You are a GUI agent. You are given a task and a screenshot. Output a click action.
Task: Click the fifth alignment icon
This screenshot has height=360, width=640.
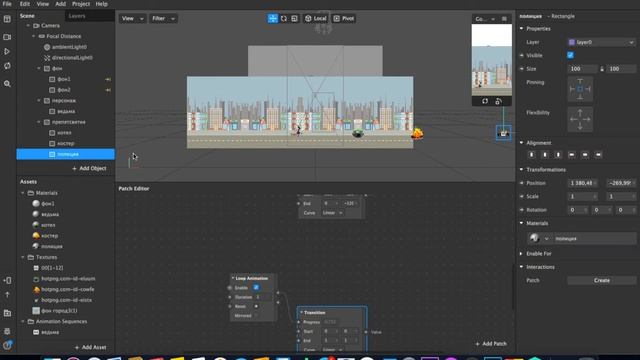coord(585,155)
